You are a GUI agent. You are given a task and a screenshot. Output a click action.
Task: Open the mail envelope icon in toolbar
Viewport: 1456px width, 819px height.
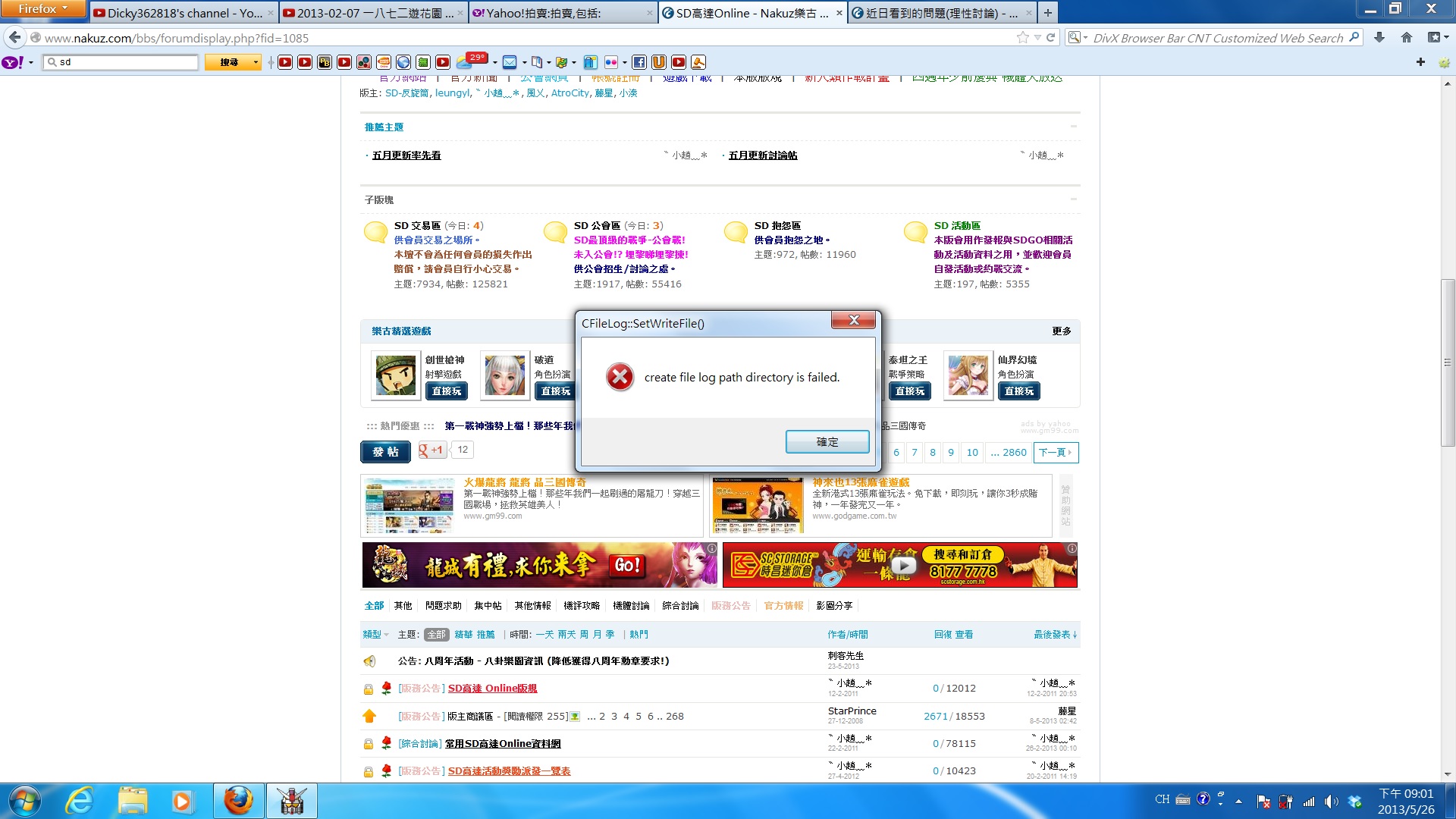tap(510, 62)
